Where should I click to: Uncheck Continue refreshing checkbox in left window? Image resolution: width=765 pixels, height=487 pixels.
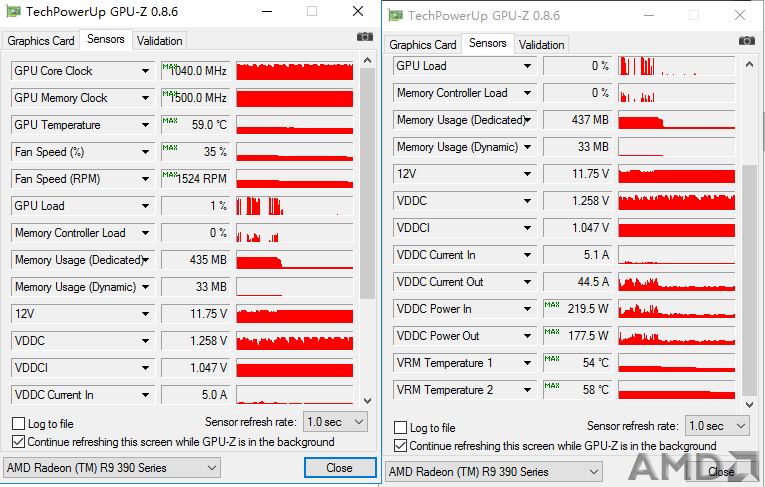(19, 442)
